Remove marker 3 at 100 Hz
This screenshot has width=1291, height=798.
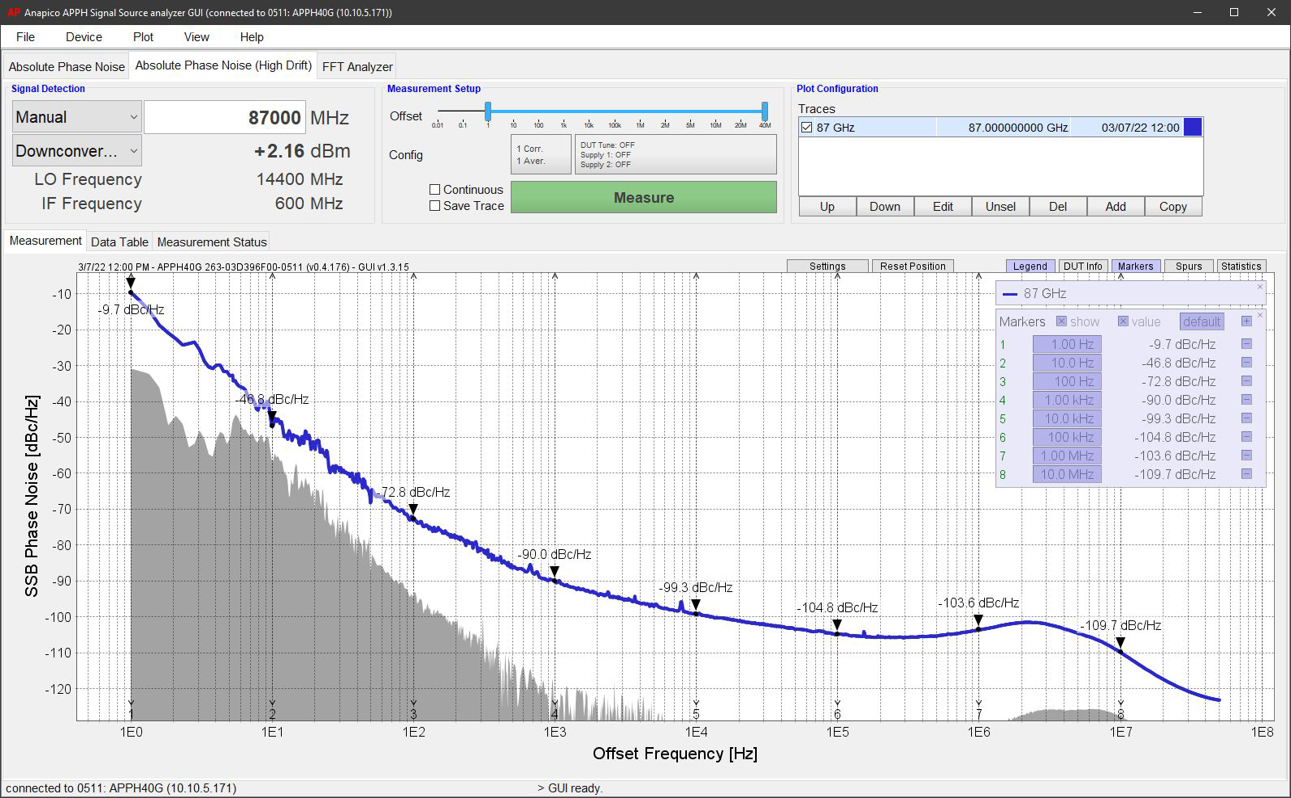pos(1246,381)
